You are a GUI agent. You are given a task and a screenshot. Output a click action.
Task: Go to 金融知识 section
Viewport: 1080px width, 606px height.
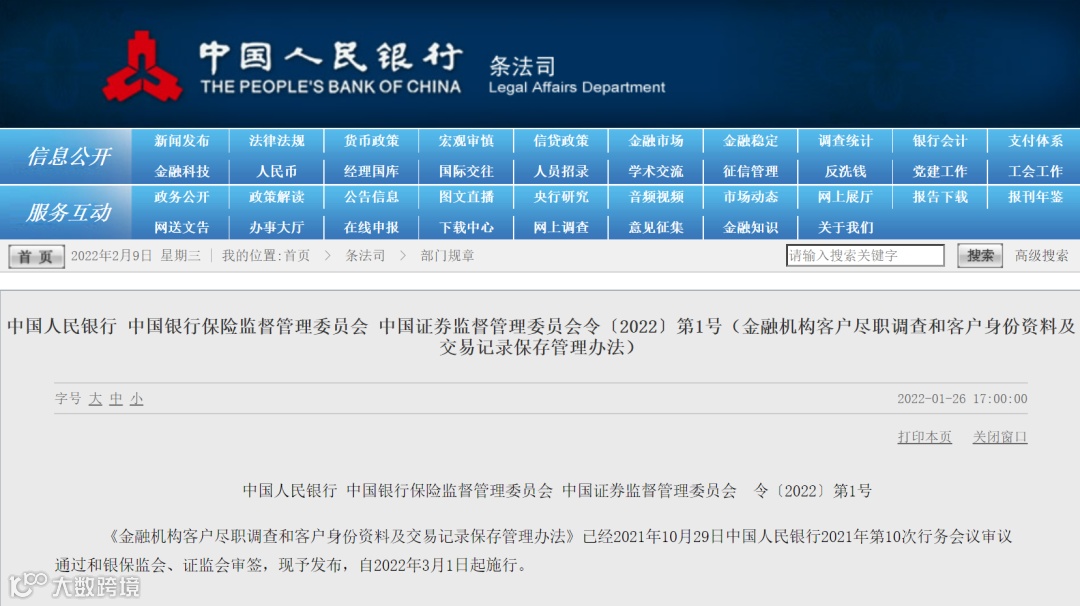click(751, 227)
